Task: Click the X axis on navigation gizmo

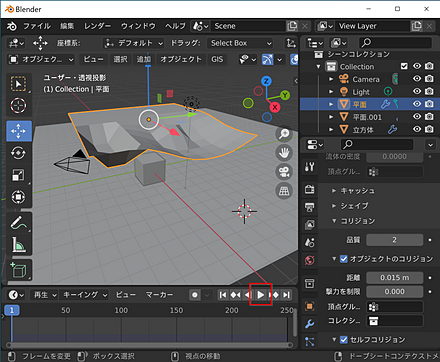Action: 275,107
